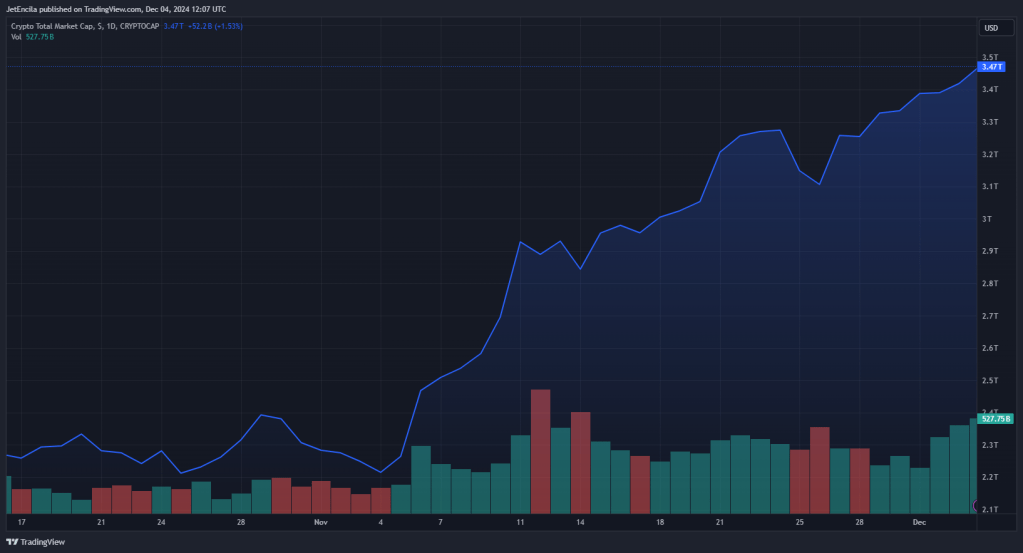Click the TradingView logo at bottom left
Viewport: 1023px width, 553px height.
35,542
